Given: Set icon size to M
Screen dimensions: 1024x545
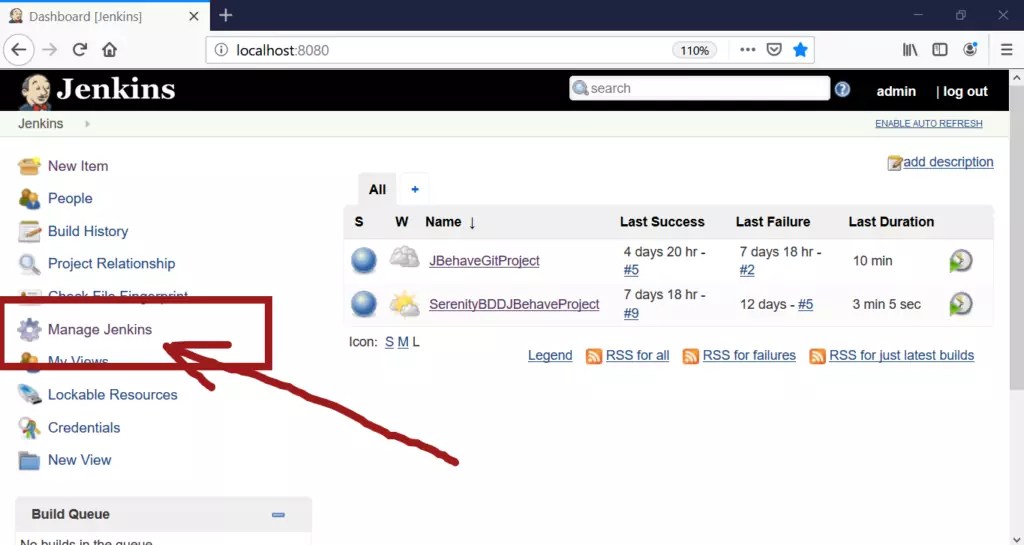Looking at the screenshot, I should pos(403,342).
